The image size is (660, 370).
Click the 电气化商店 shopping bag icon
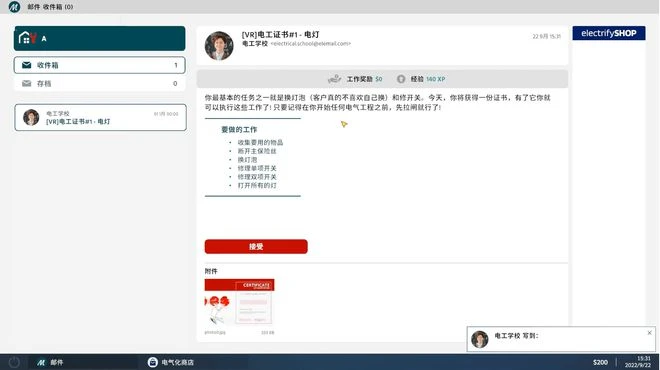[x=152, y=362]
